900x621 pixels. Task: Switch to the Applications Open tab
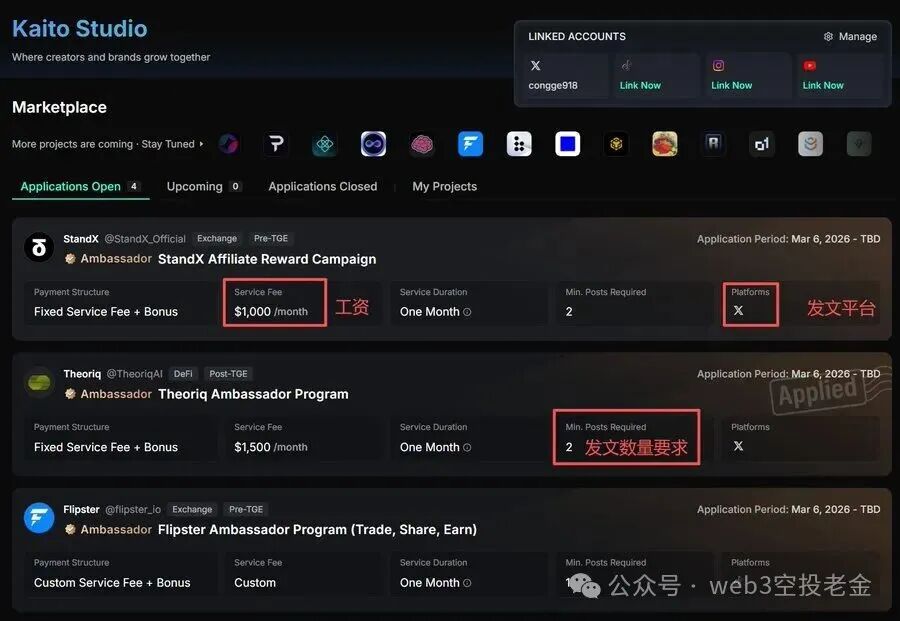(80, 187)
